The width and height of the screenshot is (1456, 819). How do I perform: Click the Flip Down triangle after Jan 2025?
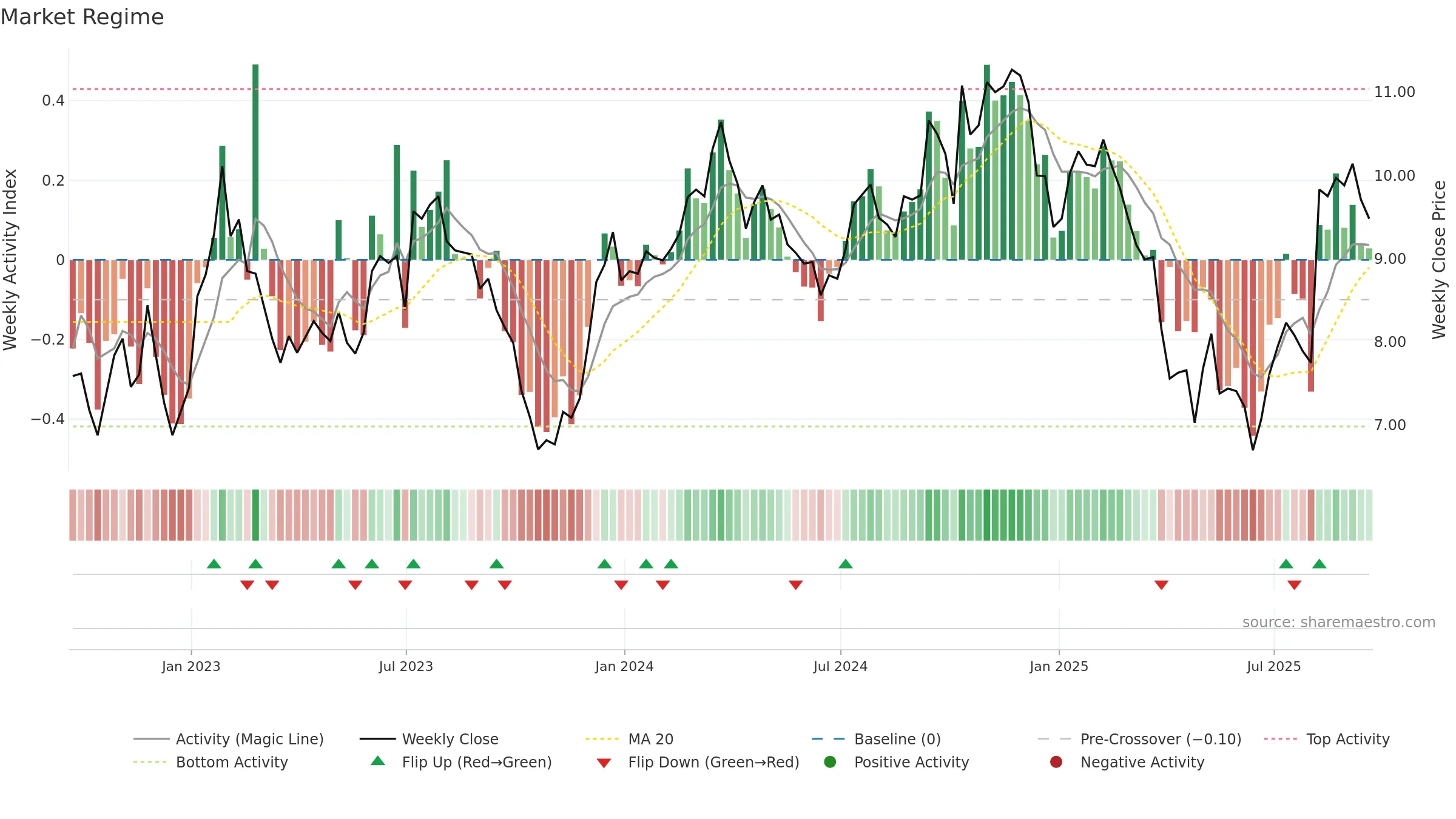click(1161, 585)
